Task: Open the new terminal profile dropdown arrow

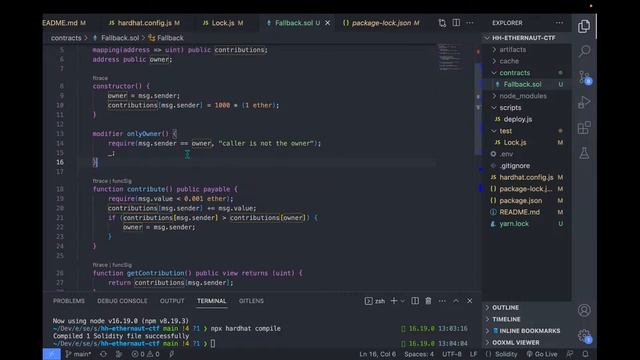Action: pos(402,301)
